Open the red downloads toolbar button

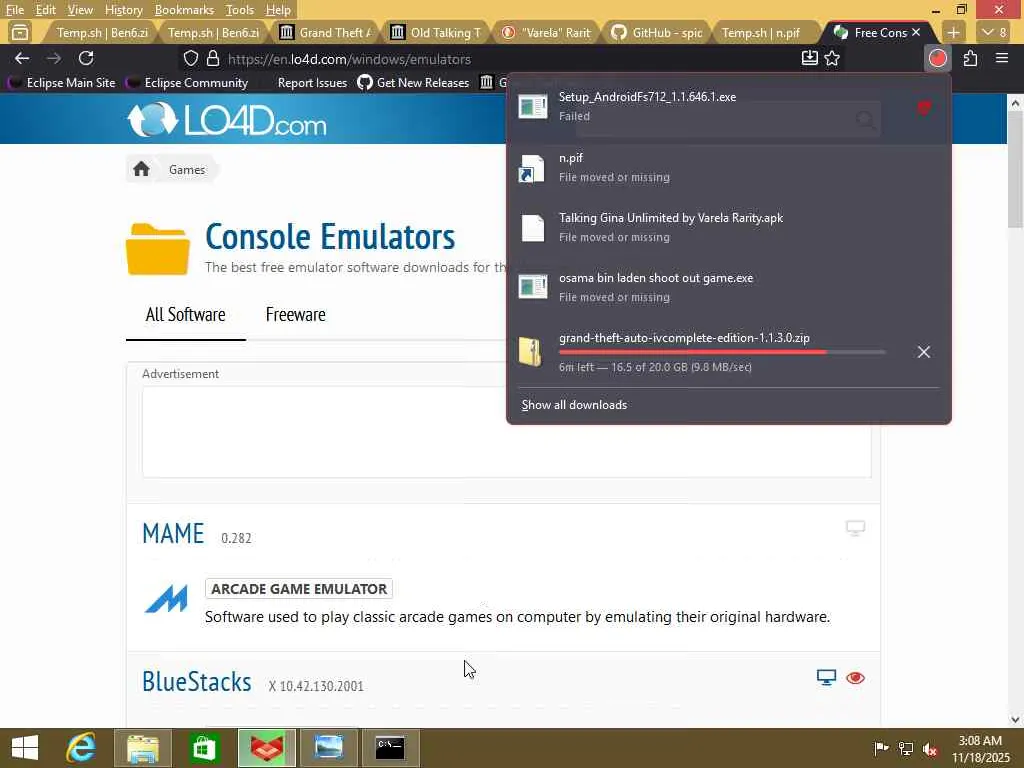click(x=938, y=59)
